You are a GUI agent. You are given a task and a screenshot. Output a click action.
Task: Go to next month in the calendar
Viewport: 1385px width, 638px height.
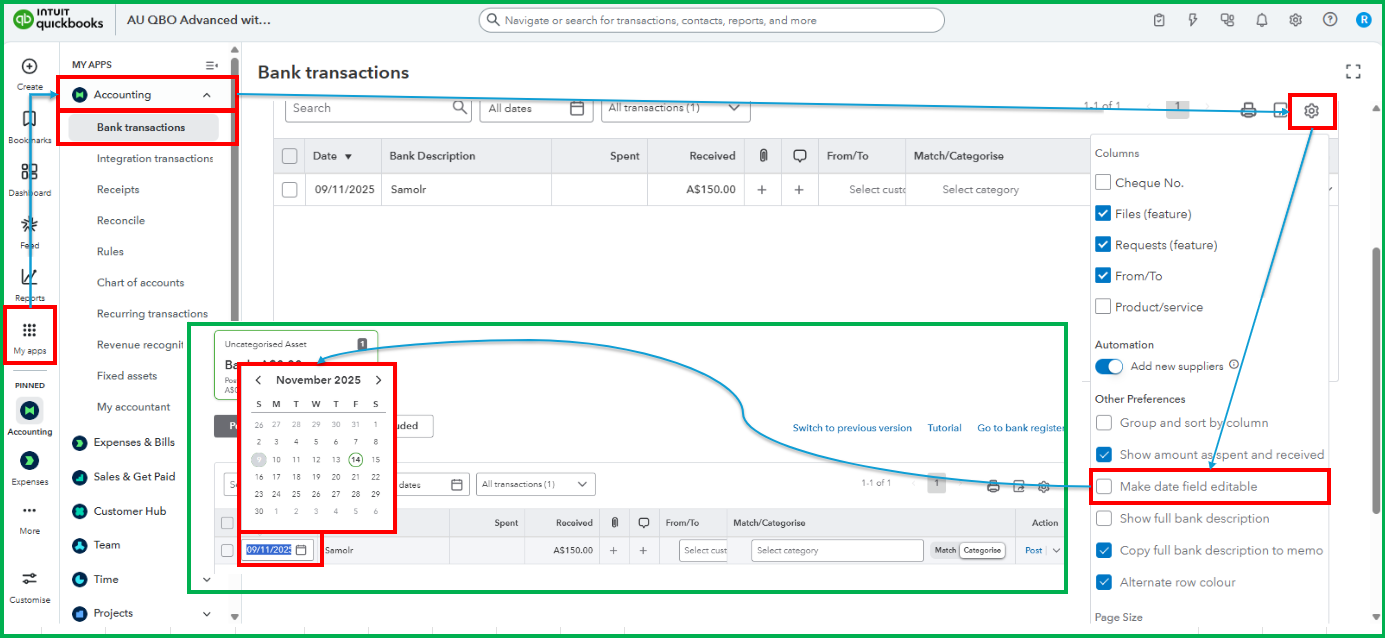click(378, 380)
